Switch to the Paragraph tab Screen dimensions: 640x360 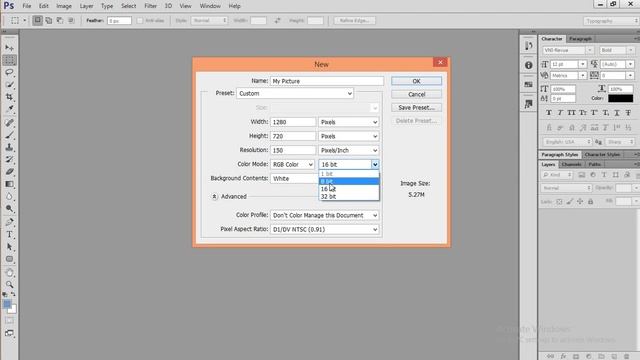(580, 39)
